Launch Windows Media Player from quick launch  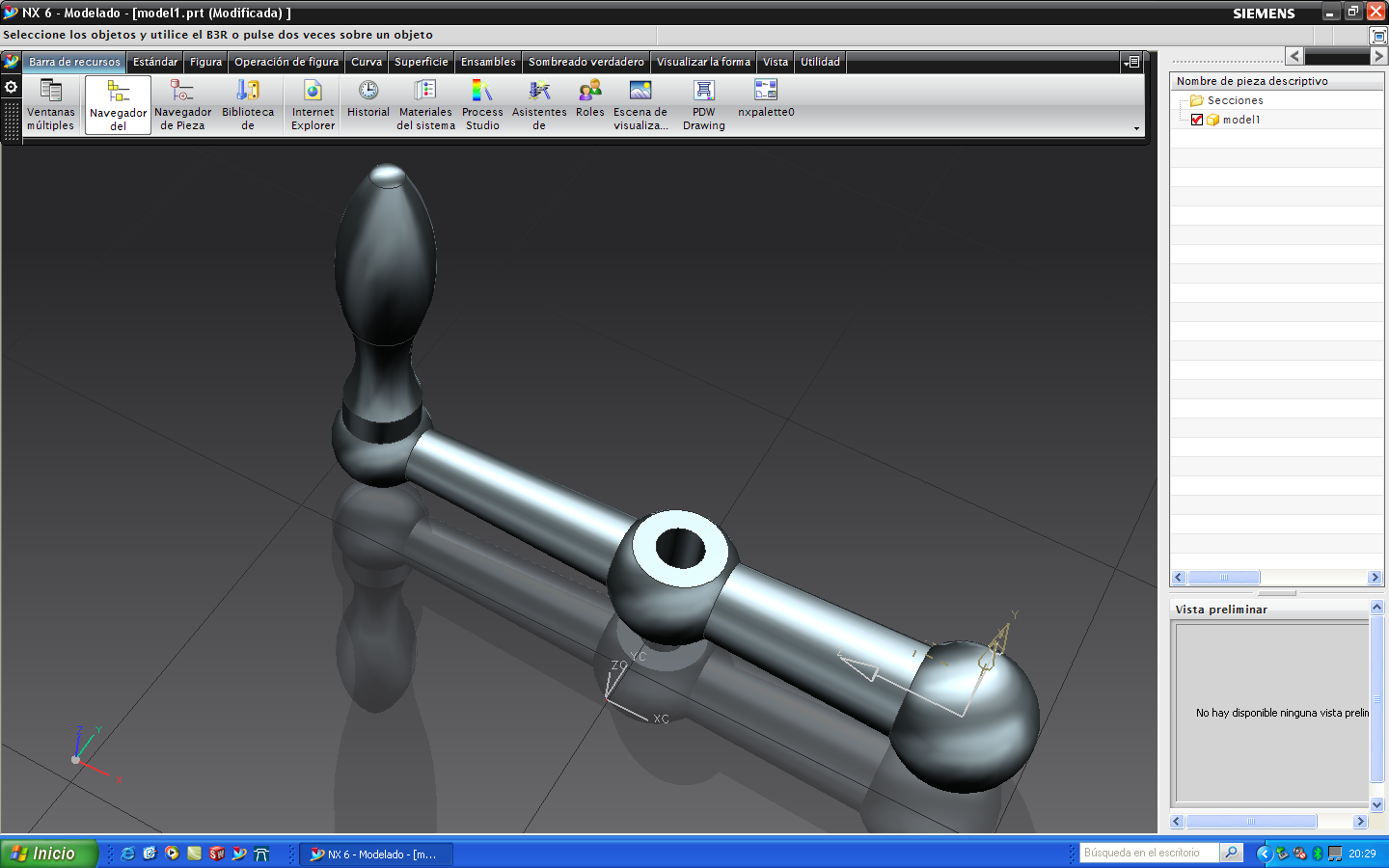(172, 854)
